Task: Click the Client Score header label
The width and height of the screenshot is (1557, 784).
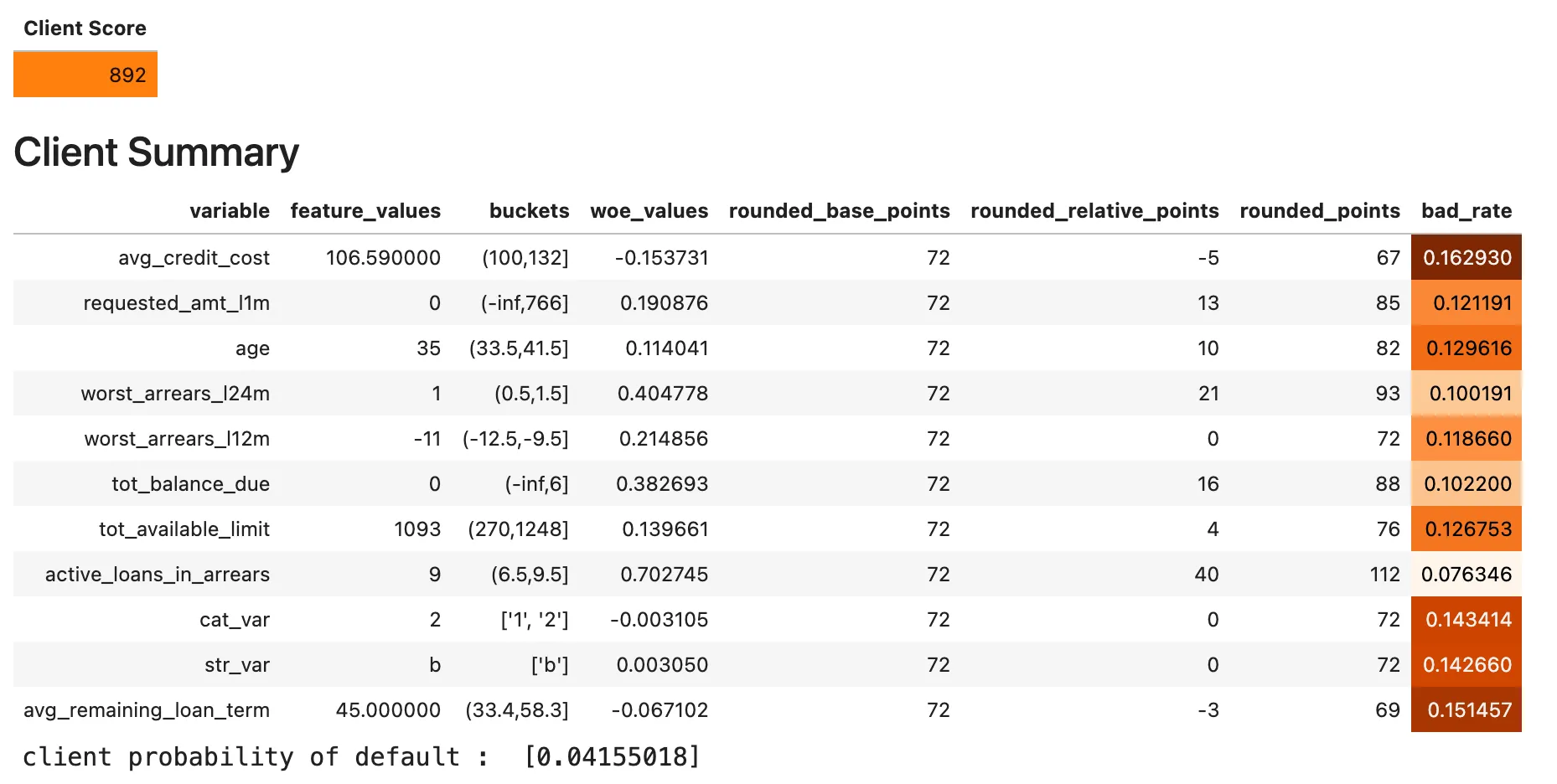Action: [85, 28]
